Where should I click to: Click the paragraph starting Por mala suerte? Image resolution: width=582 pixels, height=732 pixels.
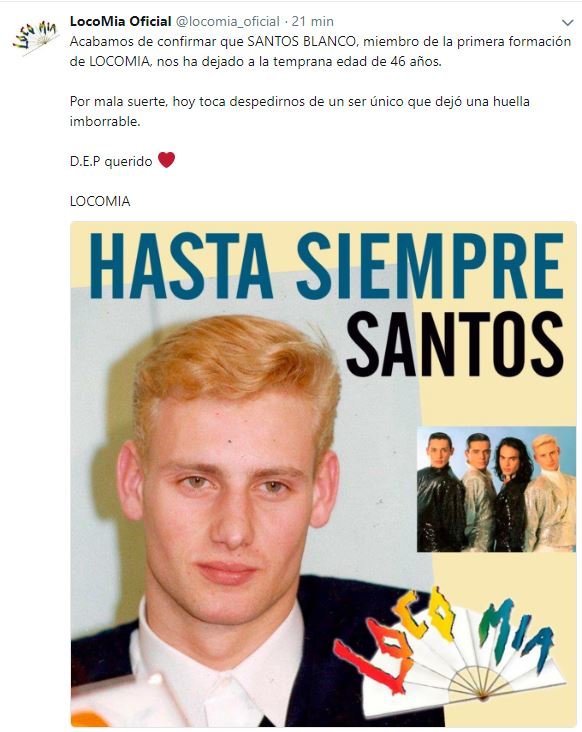tap(300, 112)
